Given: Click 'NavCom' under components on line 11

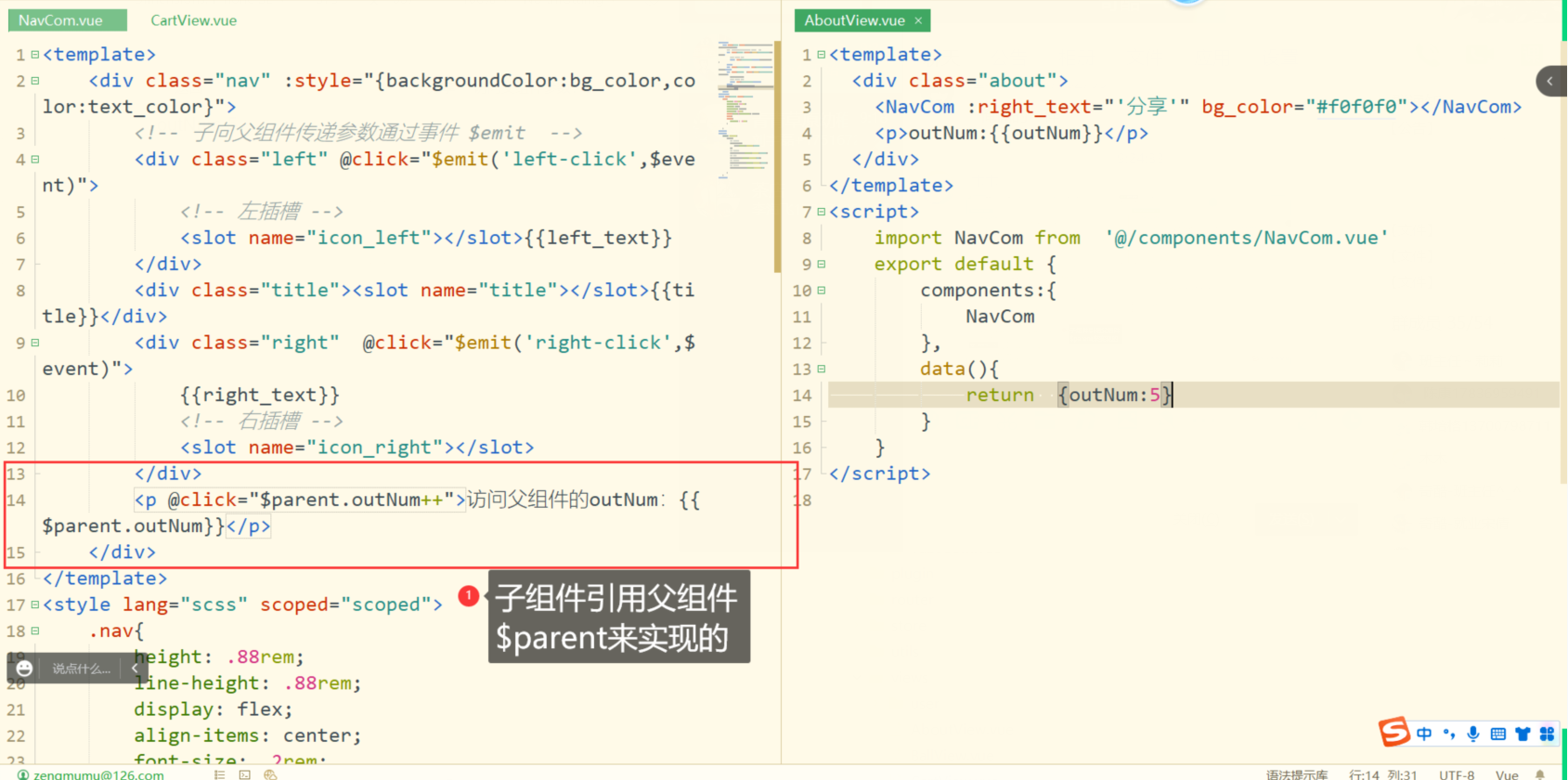Looking at the screenshot, I should [x=1000, y=317].
